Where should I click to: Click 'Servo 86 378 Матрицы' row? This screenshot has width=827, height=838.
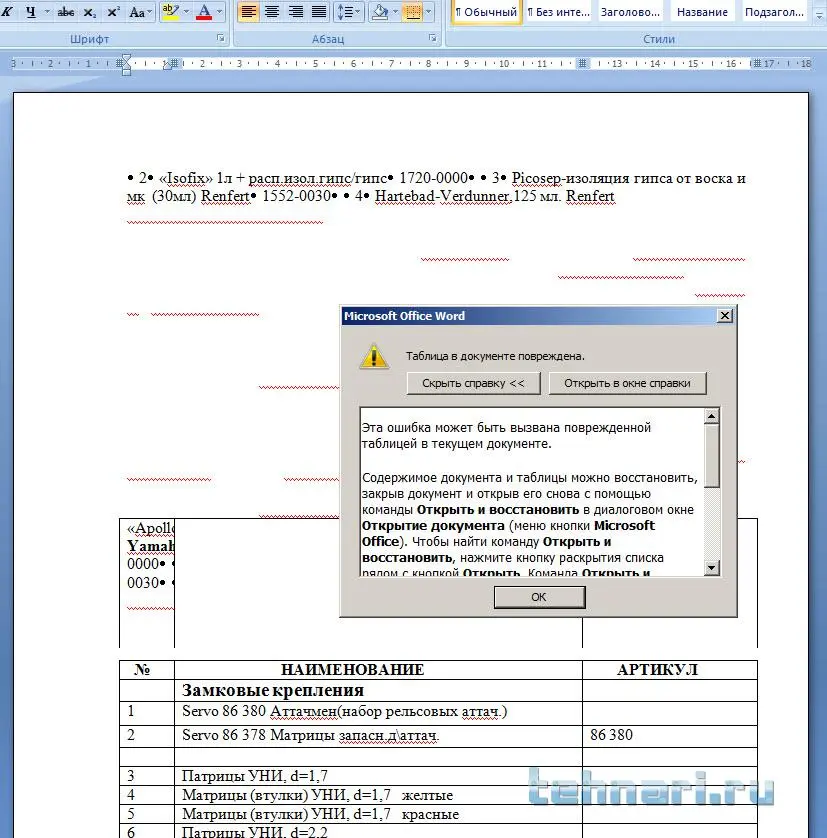[438, 736]
